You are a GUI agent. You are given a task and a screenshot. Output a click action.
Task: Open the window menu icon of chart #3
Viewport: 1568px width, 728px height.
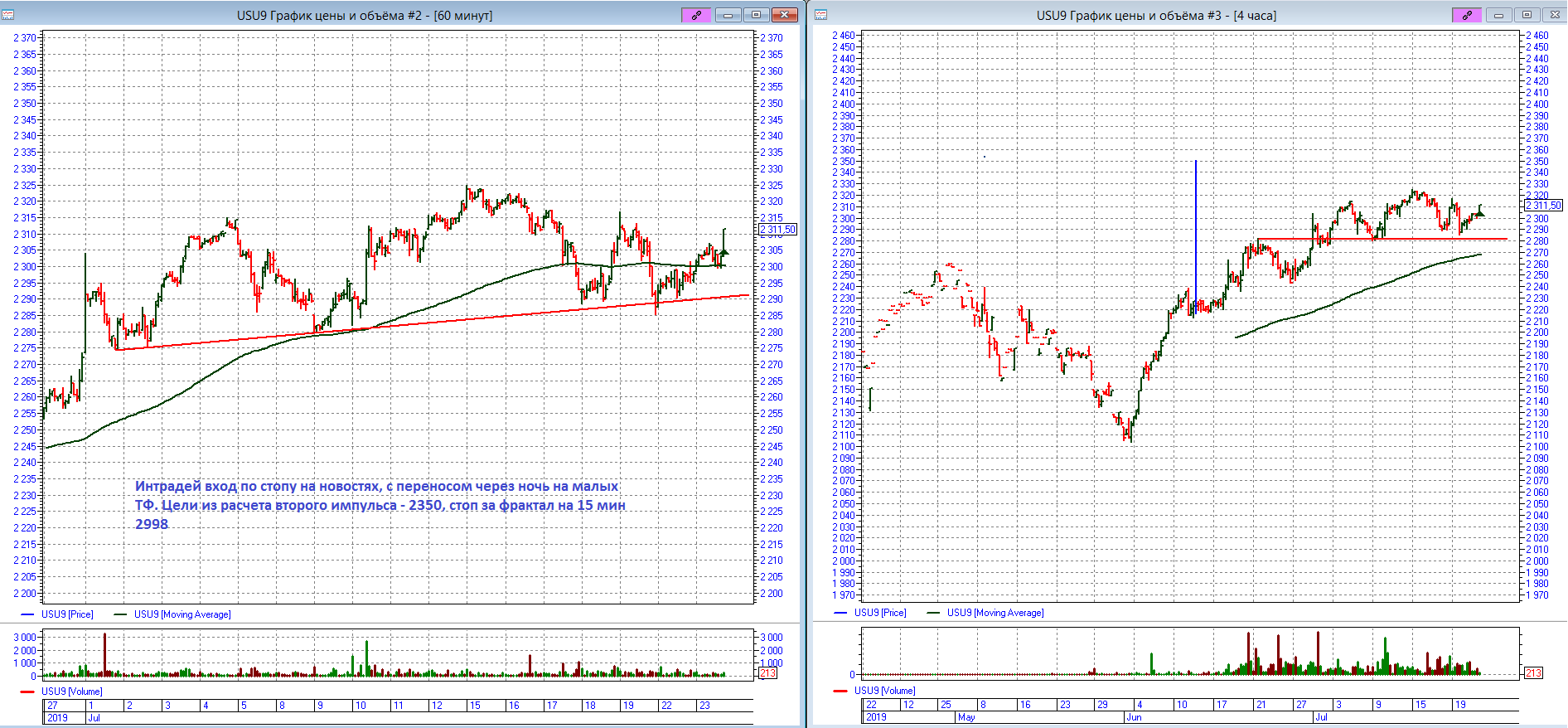click(x=821, y=15)
